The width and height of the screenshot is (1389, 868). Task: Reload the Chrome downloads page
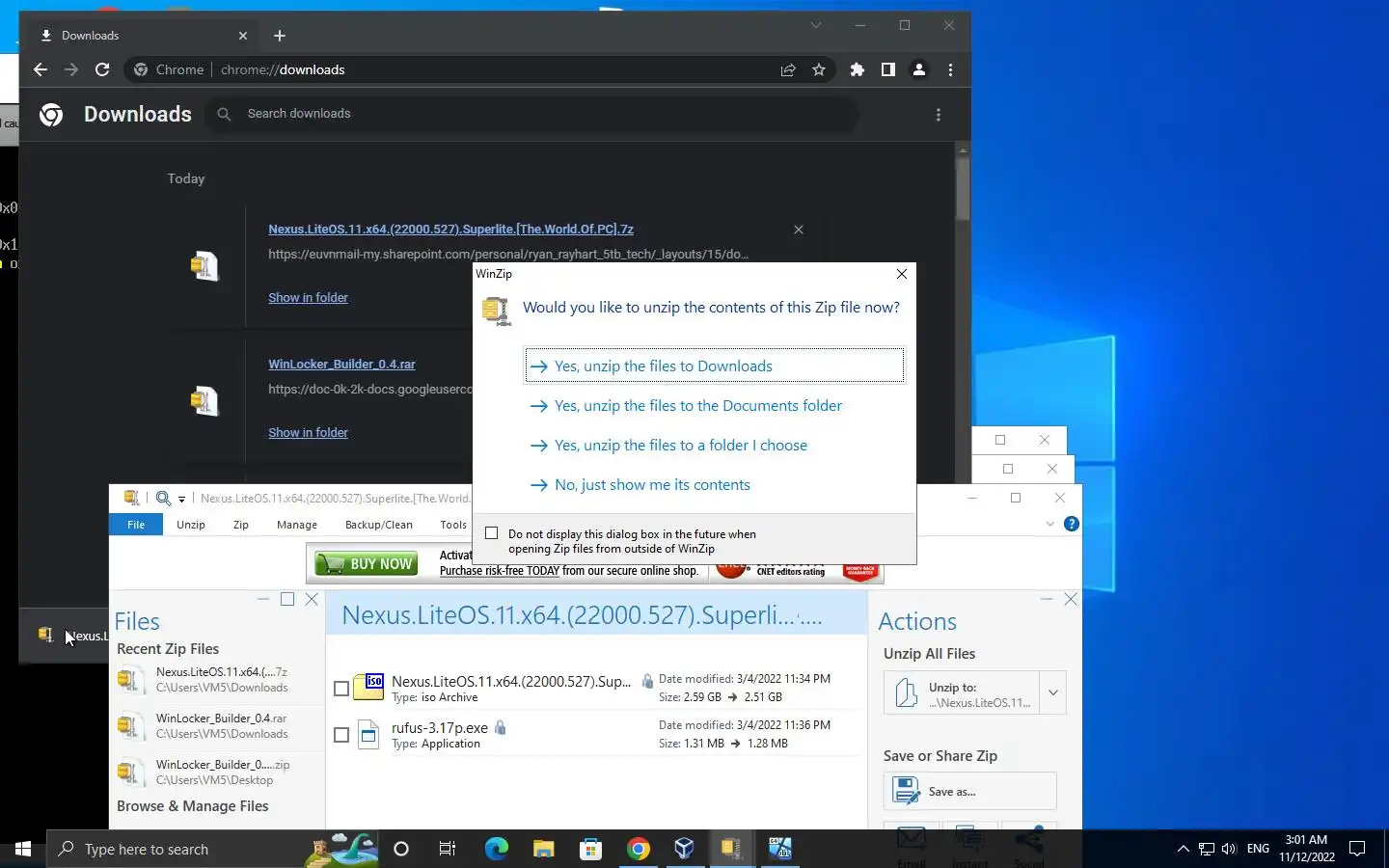[102, 69]
